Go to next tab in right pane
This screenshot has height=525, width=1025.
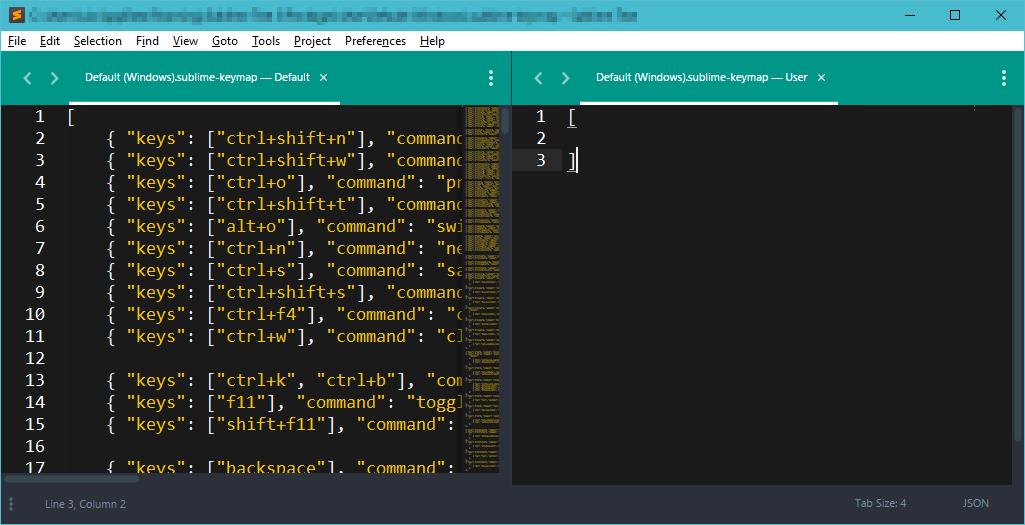click(x=565, y=78)
